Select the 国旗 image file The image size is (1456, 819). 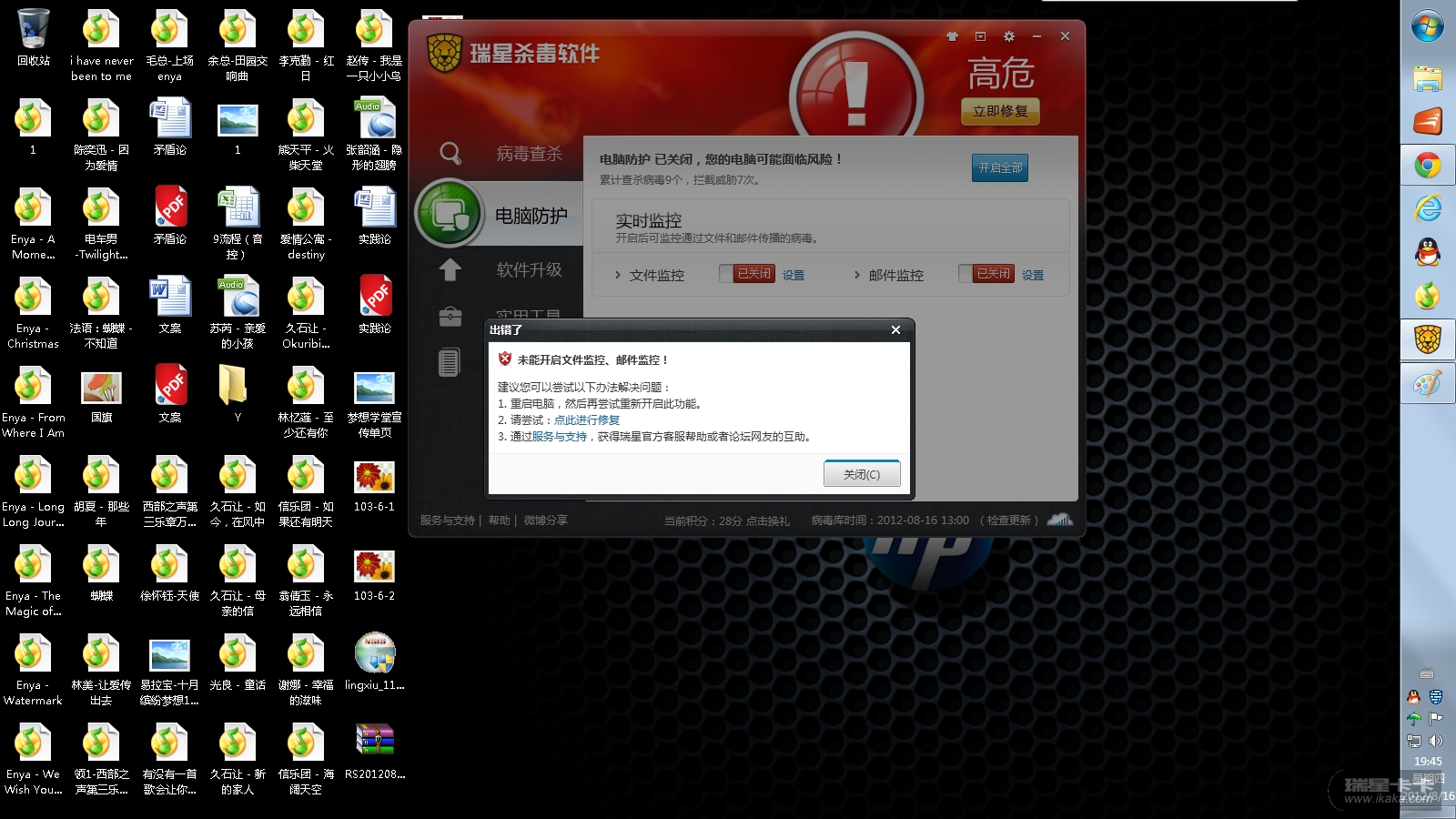tap(102, 395)
